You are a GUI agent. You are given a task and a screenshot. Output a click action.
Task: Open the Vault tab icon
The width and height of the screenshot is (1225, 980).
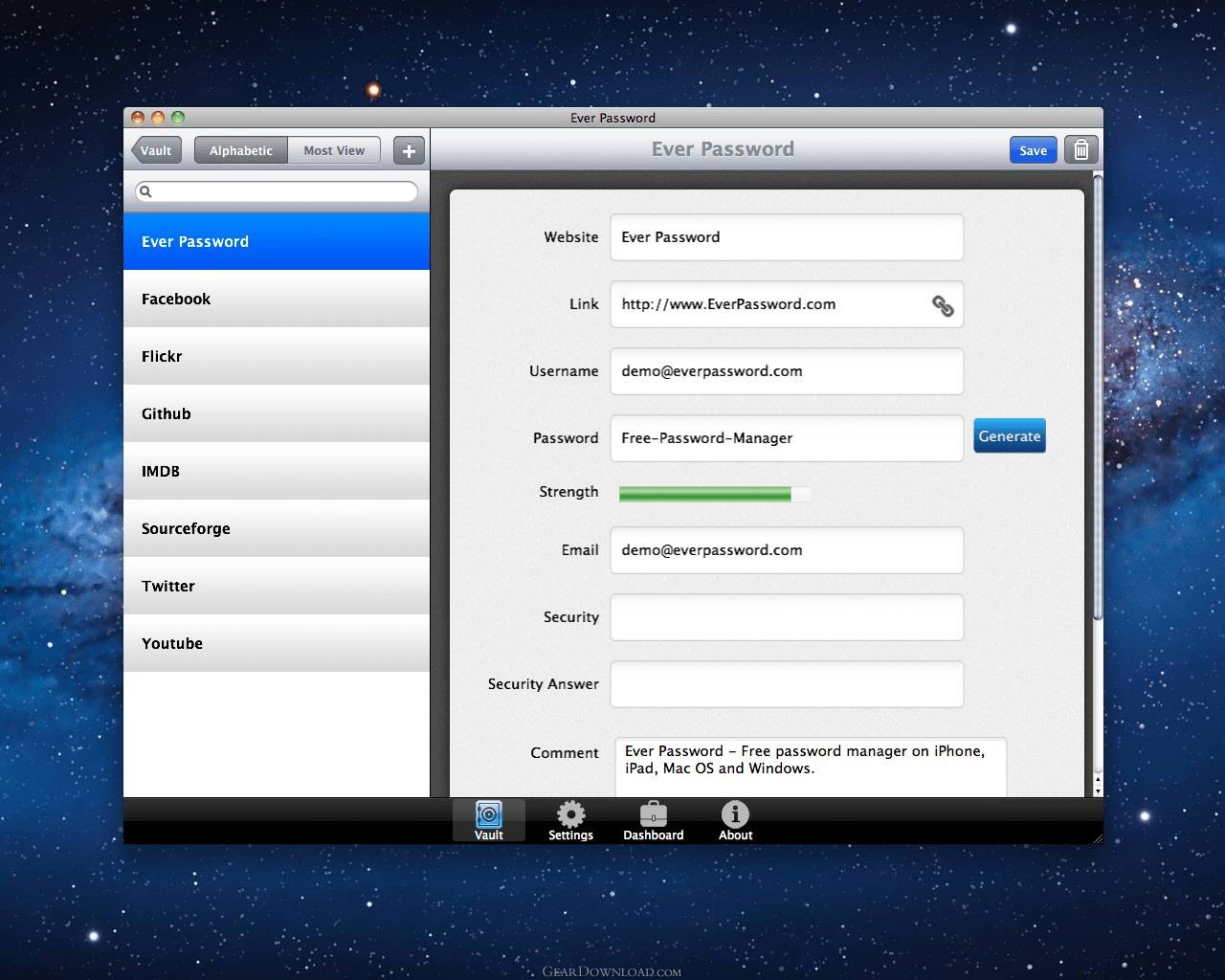tap(489, 821)
